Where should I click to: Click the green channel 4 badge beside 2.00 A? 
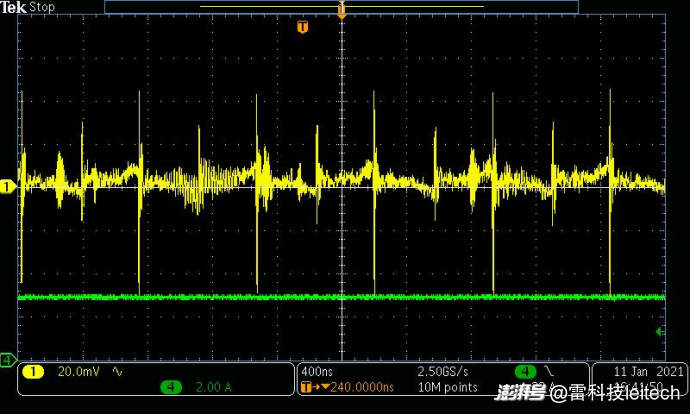(x=171, y=386)
